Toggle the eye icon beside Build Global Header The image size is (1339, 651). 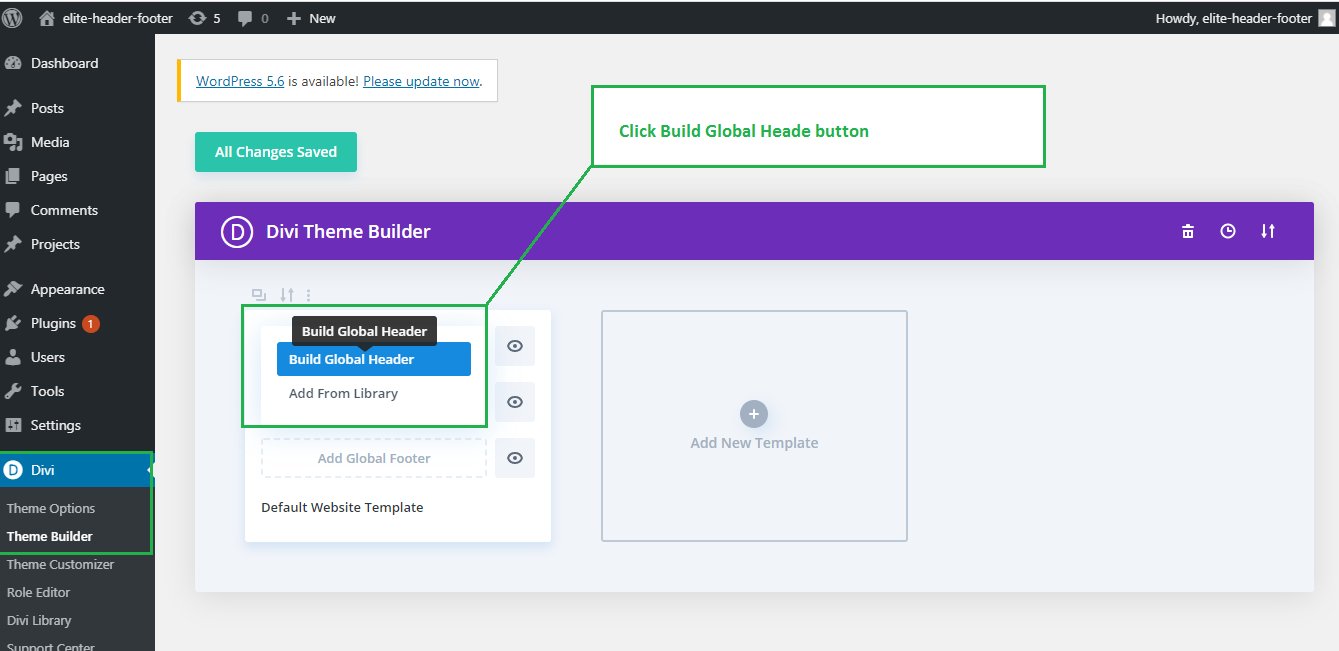pos(515,346)
